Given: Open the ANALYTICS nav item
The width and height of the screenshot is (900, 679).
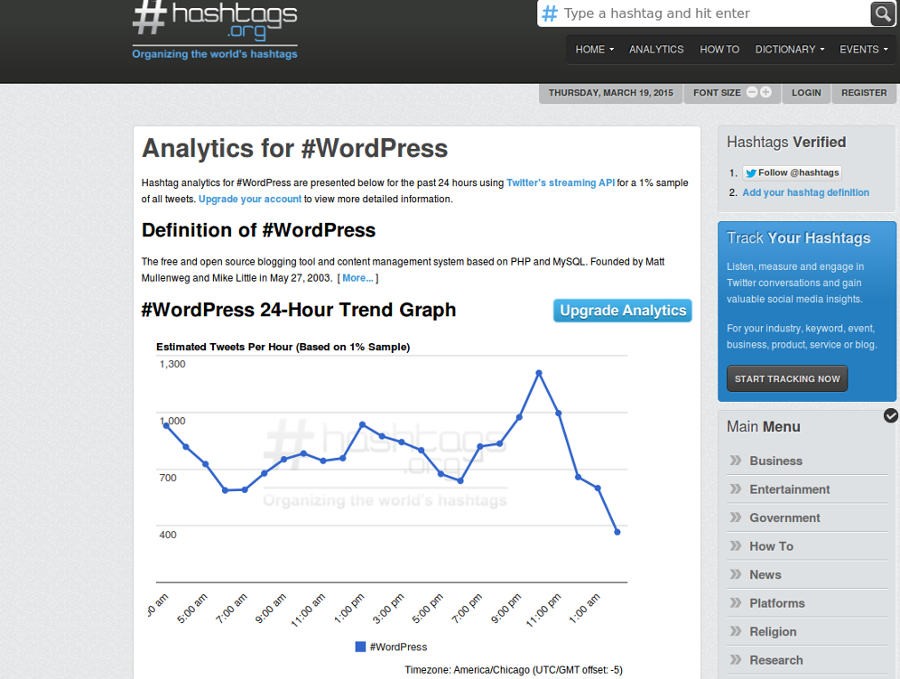Looking at the screenshot, I should 656,49.
